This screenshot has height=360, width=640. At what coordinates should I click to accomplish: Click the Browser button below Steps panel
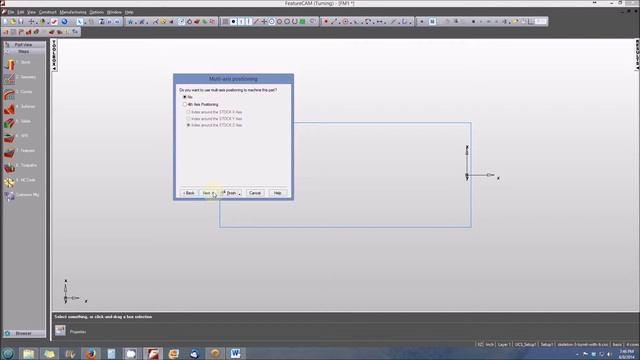coord(24,333)
